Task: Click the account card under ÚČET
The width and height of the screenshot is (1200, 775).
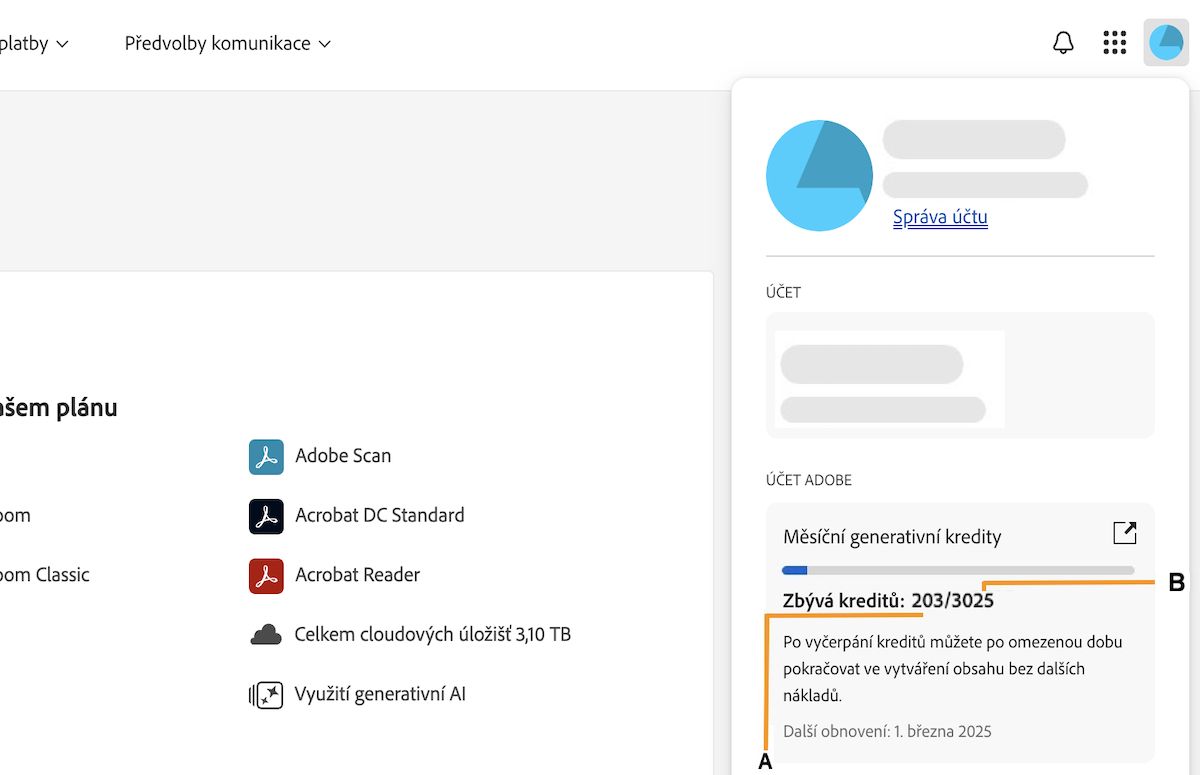Action: pos(960,376)
